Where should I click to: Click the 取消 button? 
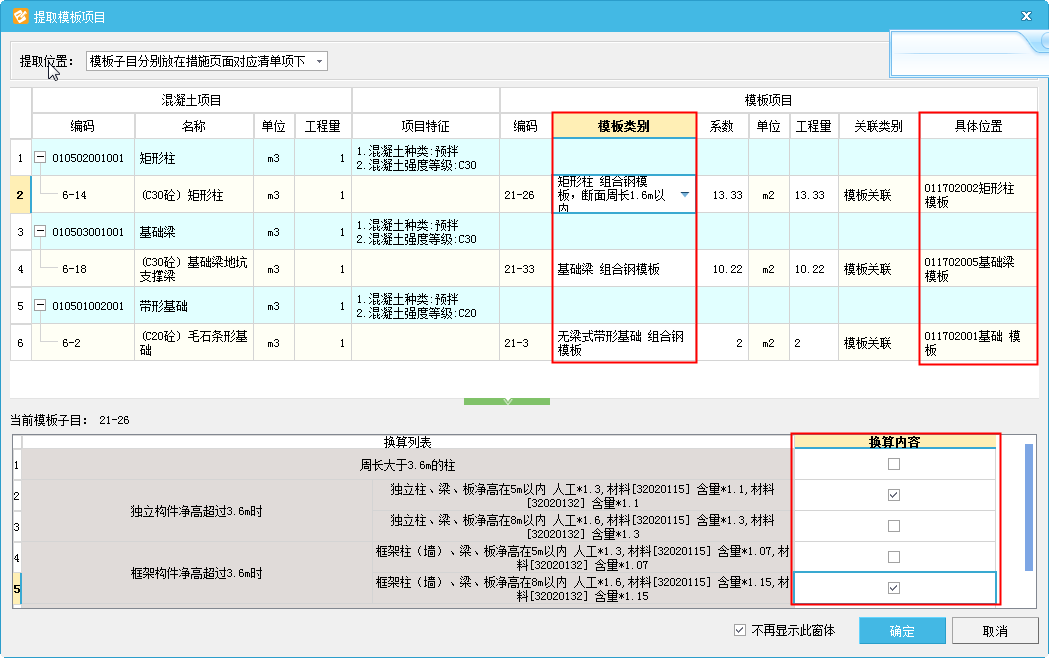point(994,631)
